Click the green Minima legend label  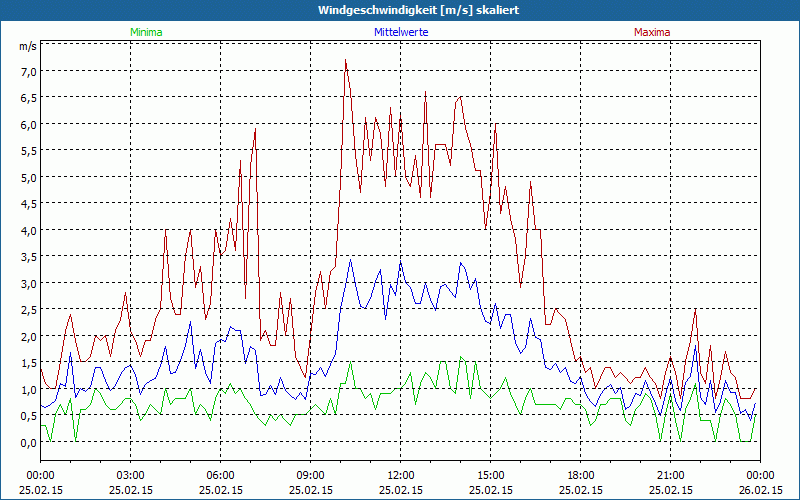tap(146, 32)
